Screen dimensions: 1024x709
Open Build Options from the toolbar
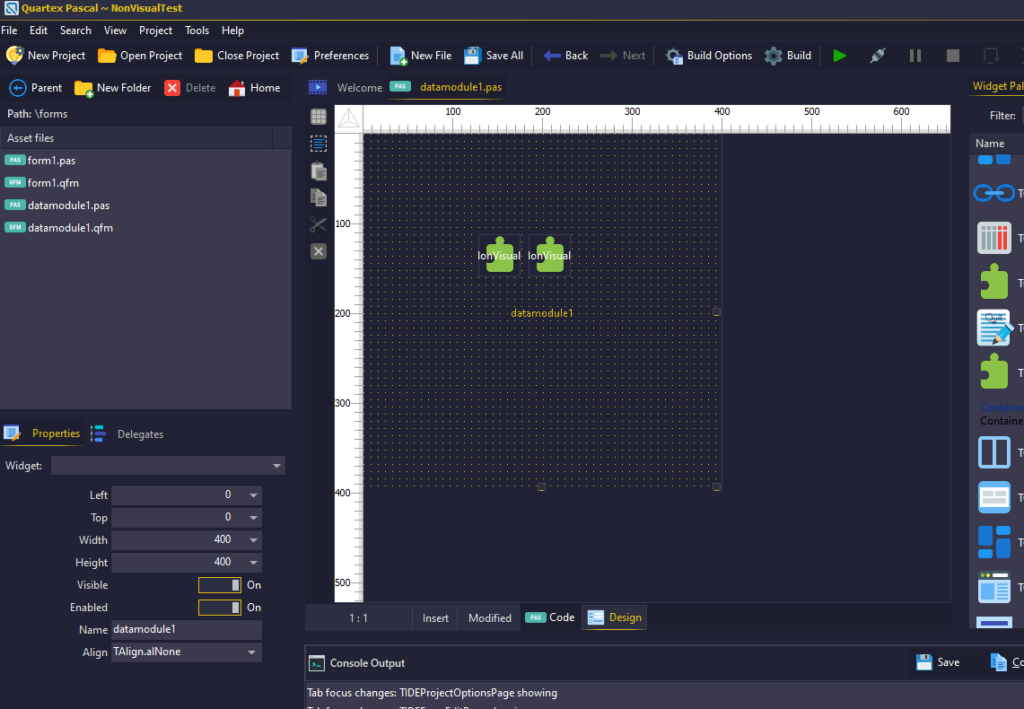point(709,56)
